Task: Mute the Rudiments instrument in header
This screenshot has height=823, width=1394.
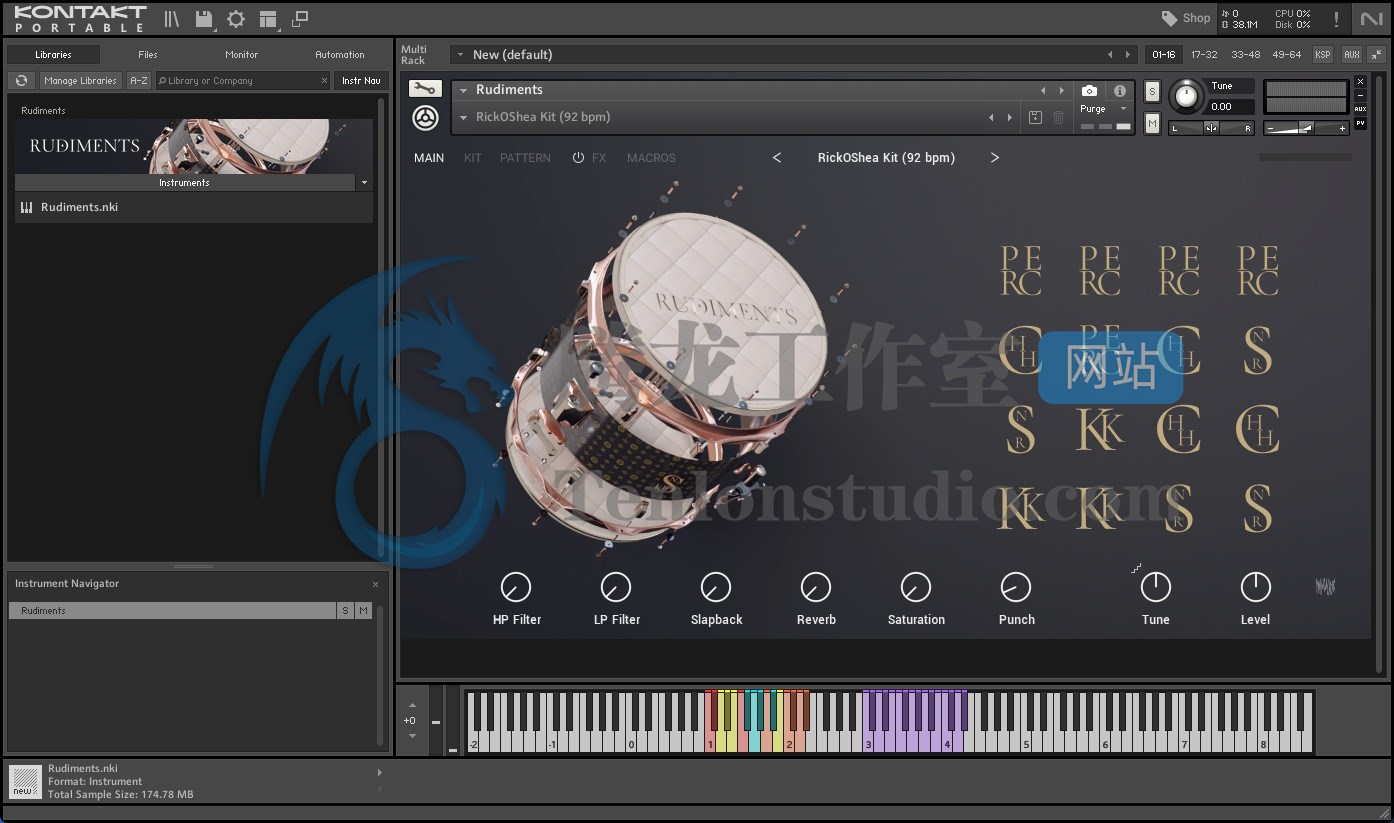Action: [x=1152, y=123]
